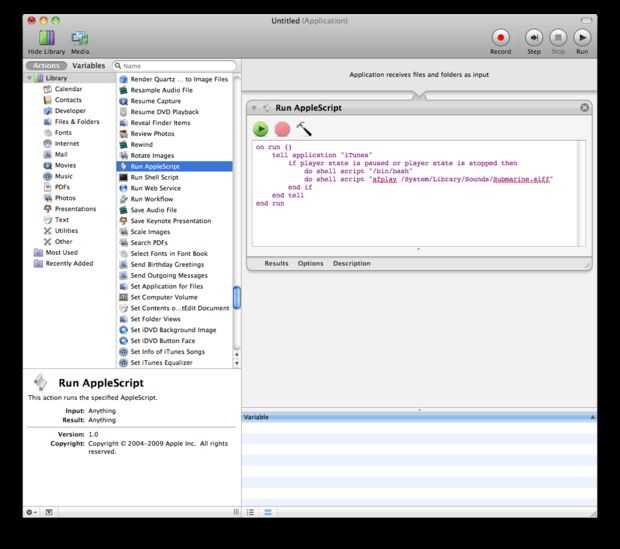Select the Music library category
Viewport: 620px width, 549px height.
tap(63, 176)
